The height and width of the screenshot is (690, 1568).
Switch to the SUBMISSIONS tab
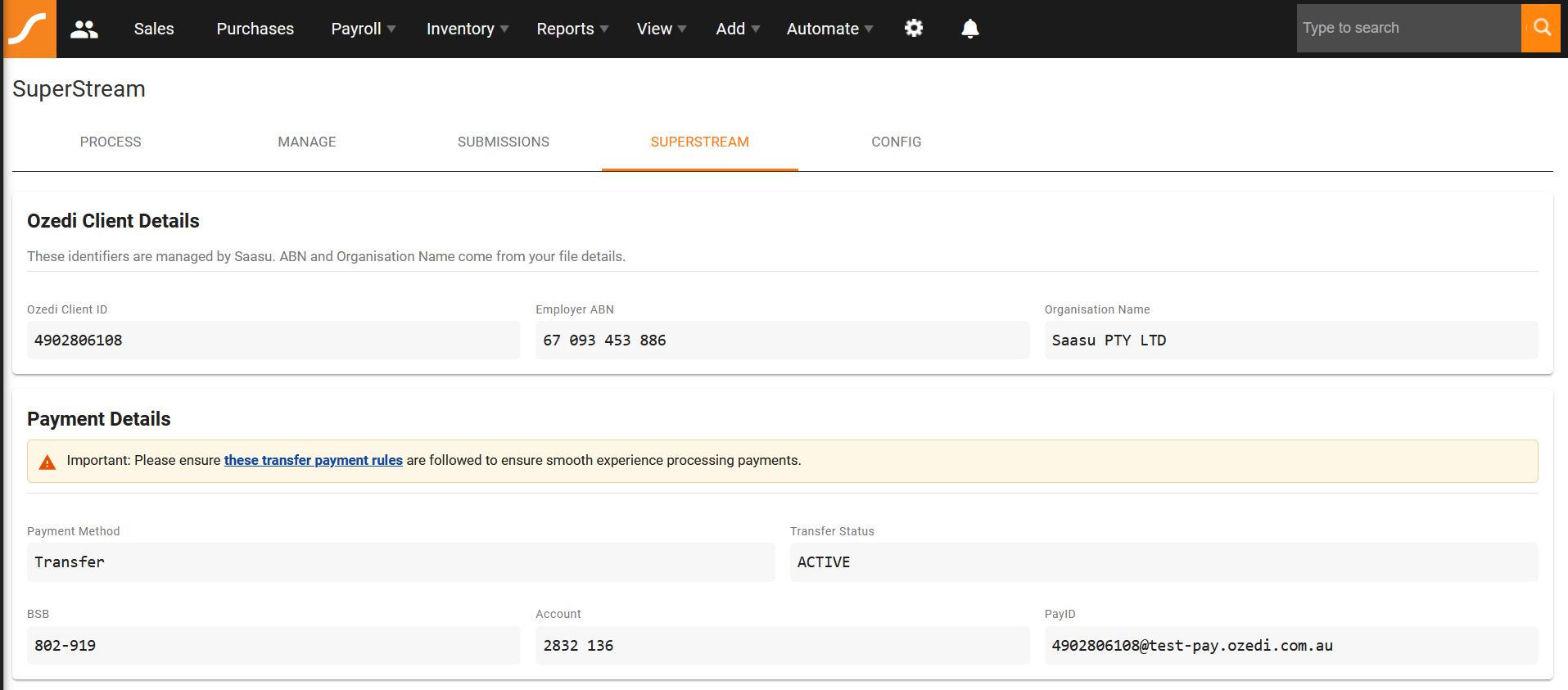tap(504, 142)
